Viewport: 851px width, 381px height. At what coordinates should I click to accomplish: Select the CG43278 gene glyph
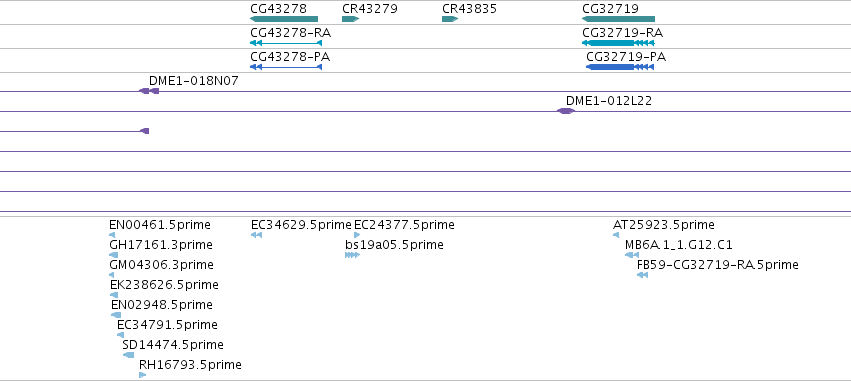(284, 19)
